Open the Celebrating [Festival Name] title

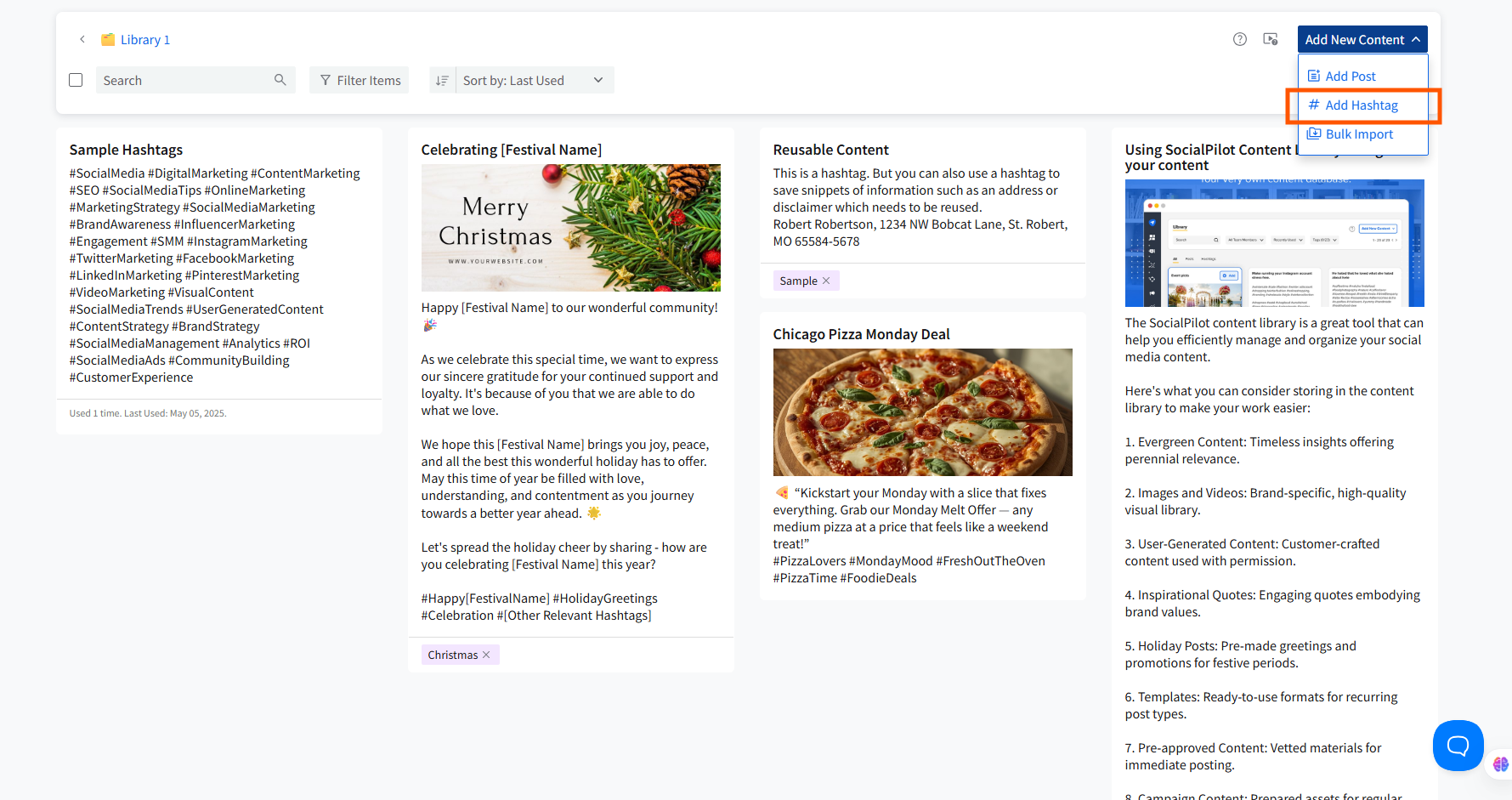click(x=512, y=150)
